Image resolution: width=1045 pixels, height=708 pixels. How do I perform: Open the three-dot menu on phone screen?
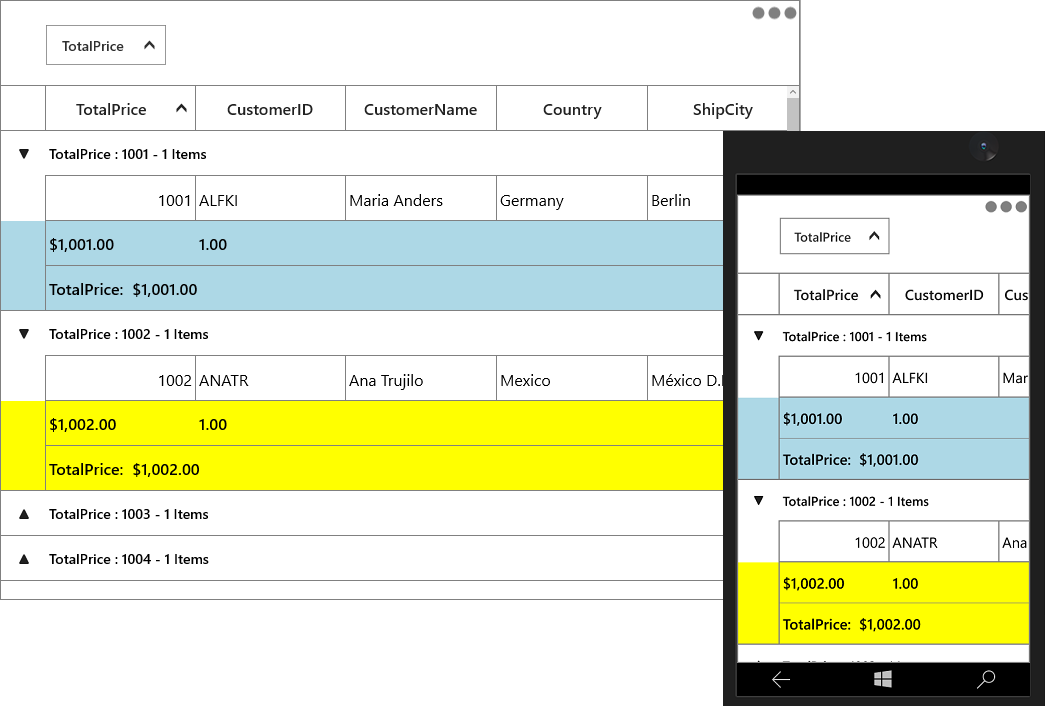point(1006,207)
